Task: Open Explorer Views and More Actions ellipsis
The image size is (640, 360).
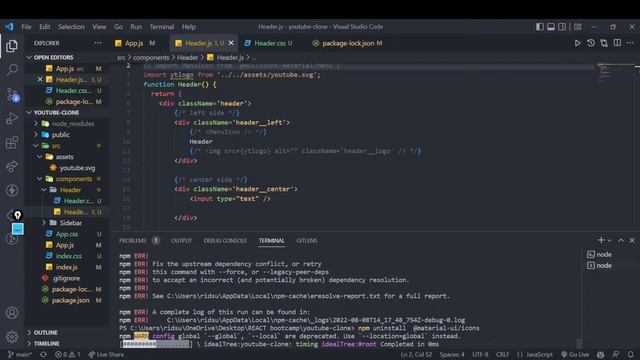Action: click(98, 43)
